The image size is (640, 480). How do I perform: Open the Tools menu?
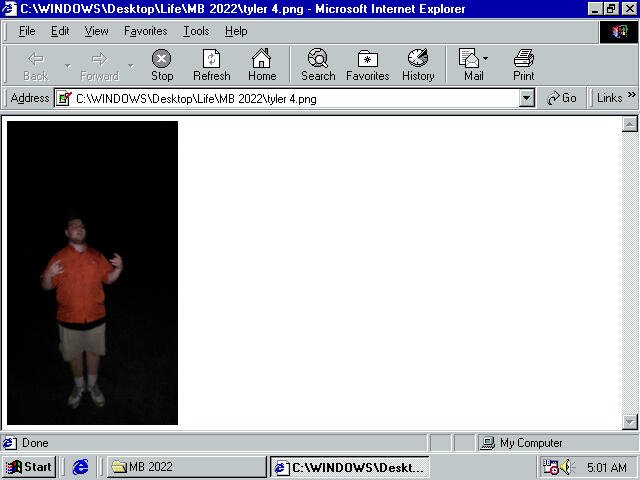pyautogui.click(x=196, y=31)
